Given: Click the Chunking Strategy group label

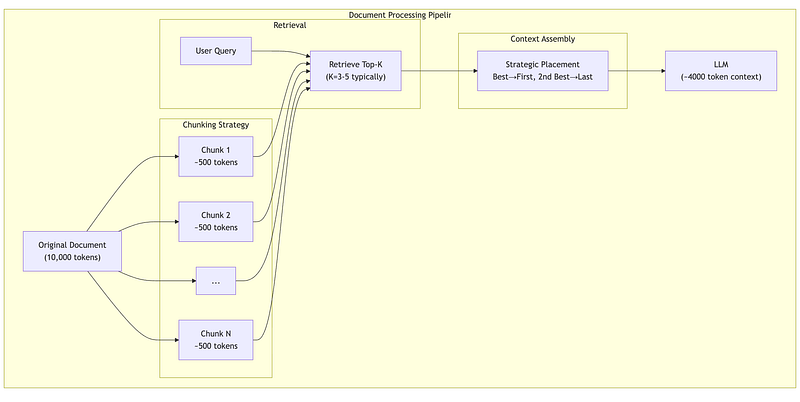Looking at the screenshot, I should 216,124.
